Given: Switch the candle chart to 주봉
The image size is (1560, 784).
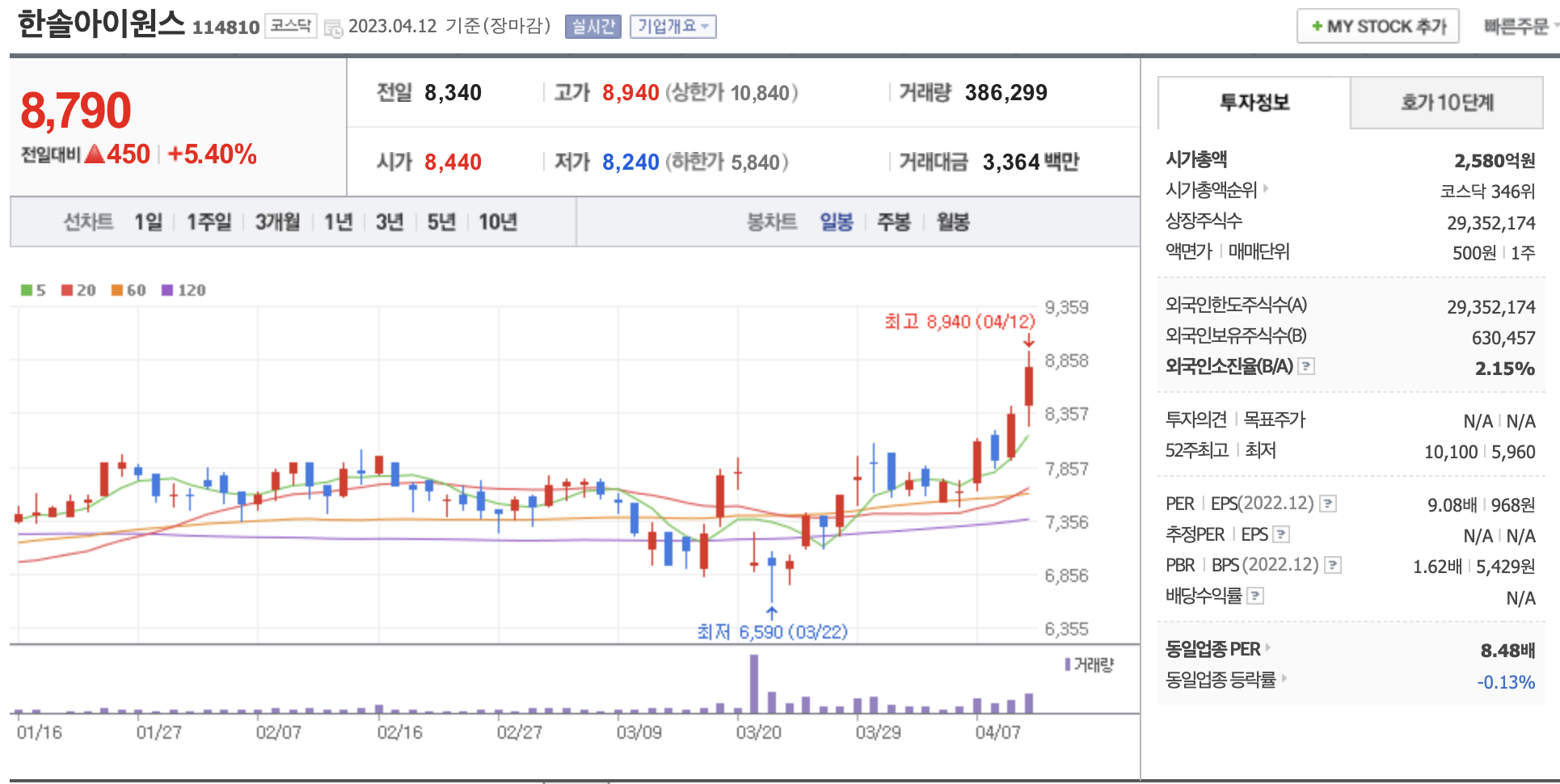Looking at the screenshot, I should click(894, 222).
